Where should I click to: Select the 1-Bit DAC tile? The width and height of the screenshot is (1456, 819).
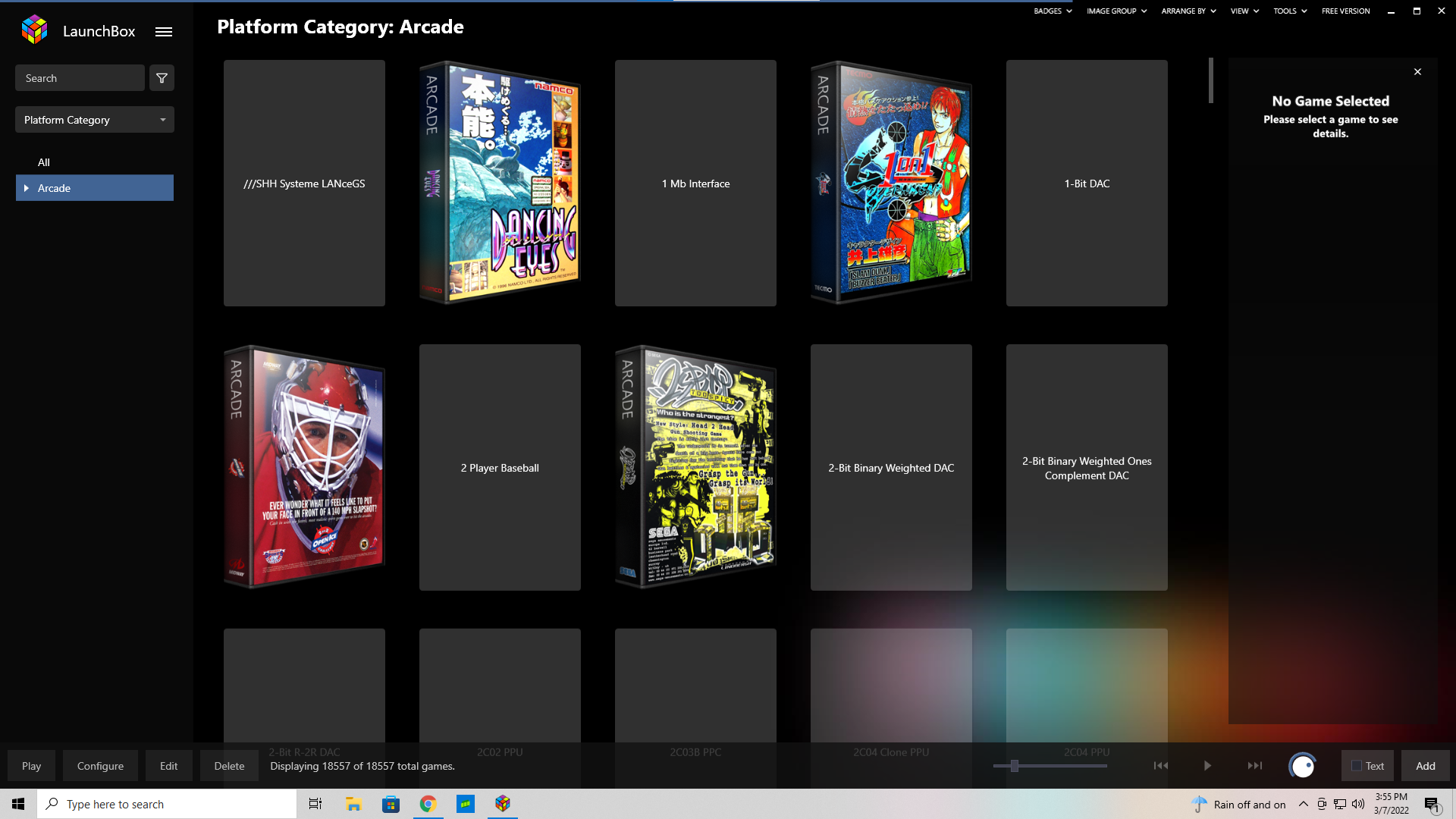[1087, 183]
